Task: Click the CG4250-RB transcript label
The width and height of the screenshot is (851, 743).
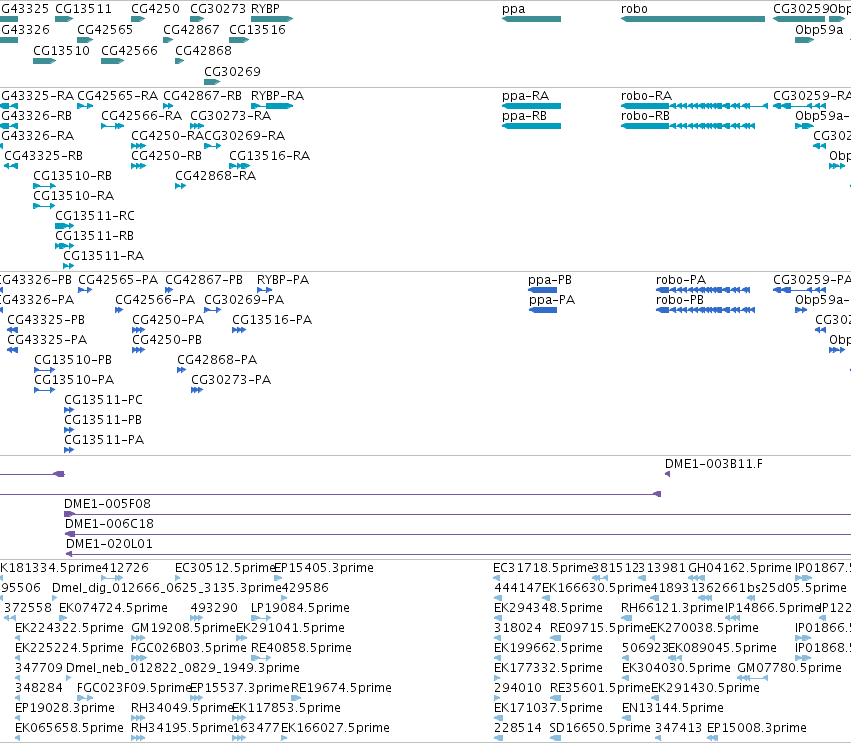Action: [x=167, y=156]
